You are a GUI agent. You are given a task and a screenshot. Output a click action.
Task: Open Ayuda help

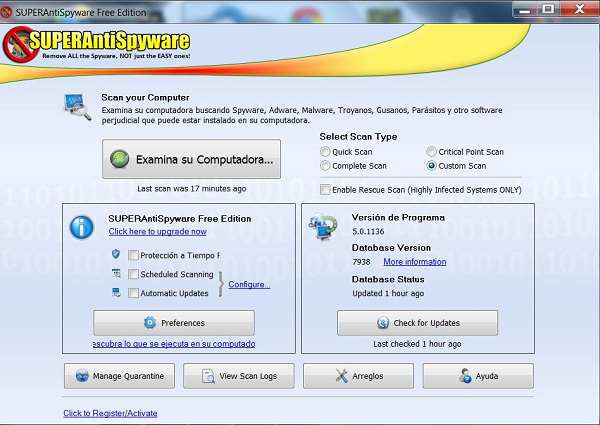point(478,376)
